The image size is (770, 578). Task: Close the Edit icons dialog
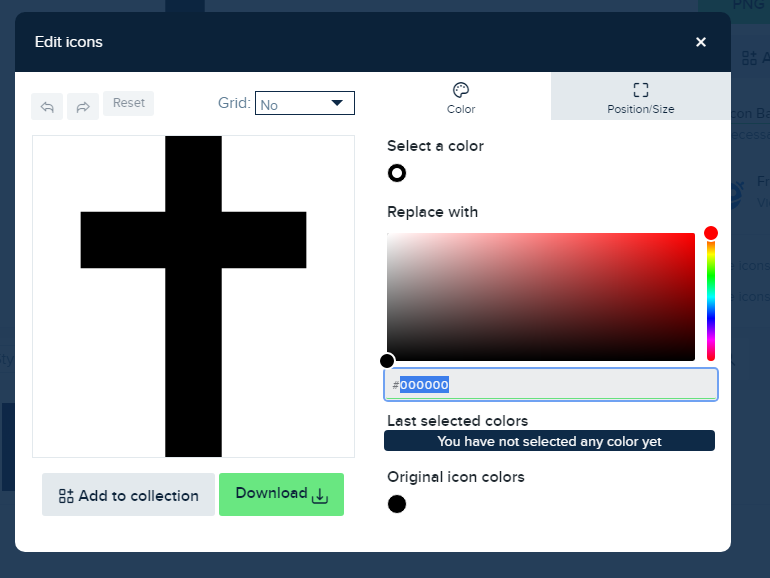tap(701, 42)
